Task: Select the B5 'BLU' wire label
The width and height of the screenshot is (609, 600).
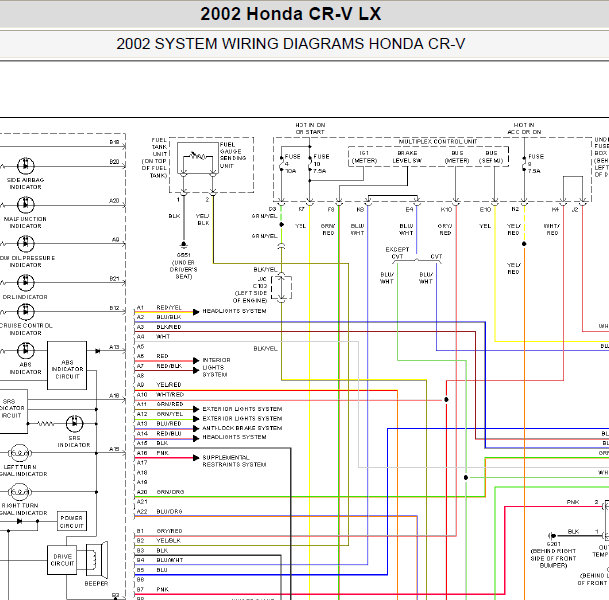Action: [x=162, y=570]
